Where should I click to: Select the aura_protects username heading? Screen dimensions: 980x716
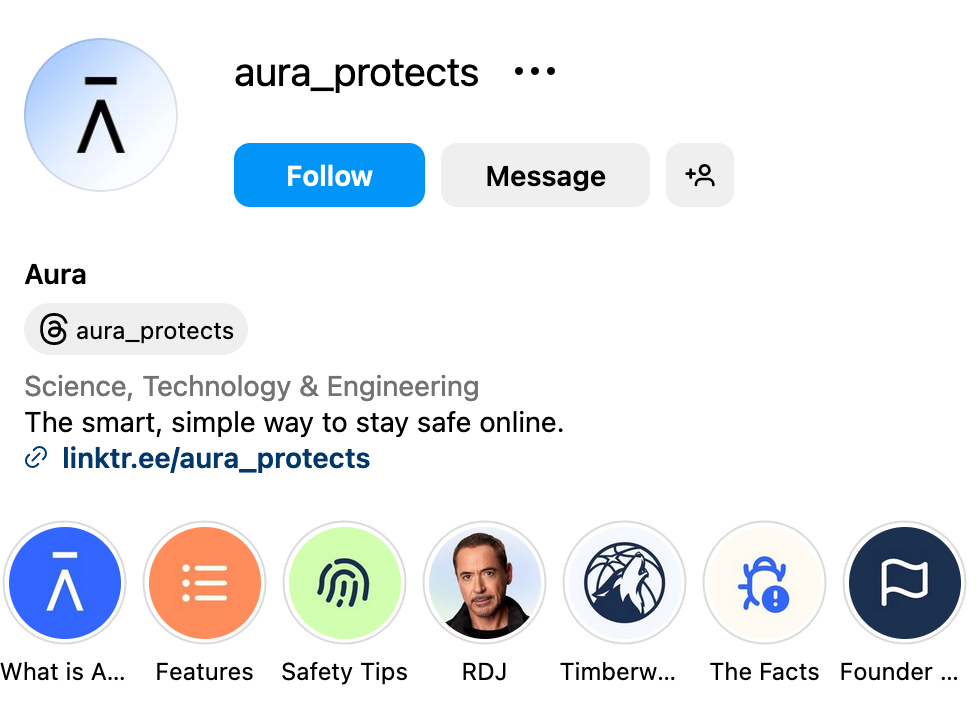click(x=356, y=73)
